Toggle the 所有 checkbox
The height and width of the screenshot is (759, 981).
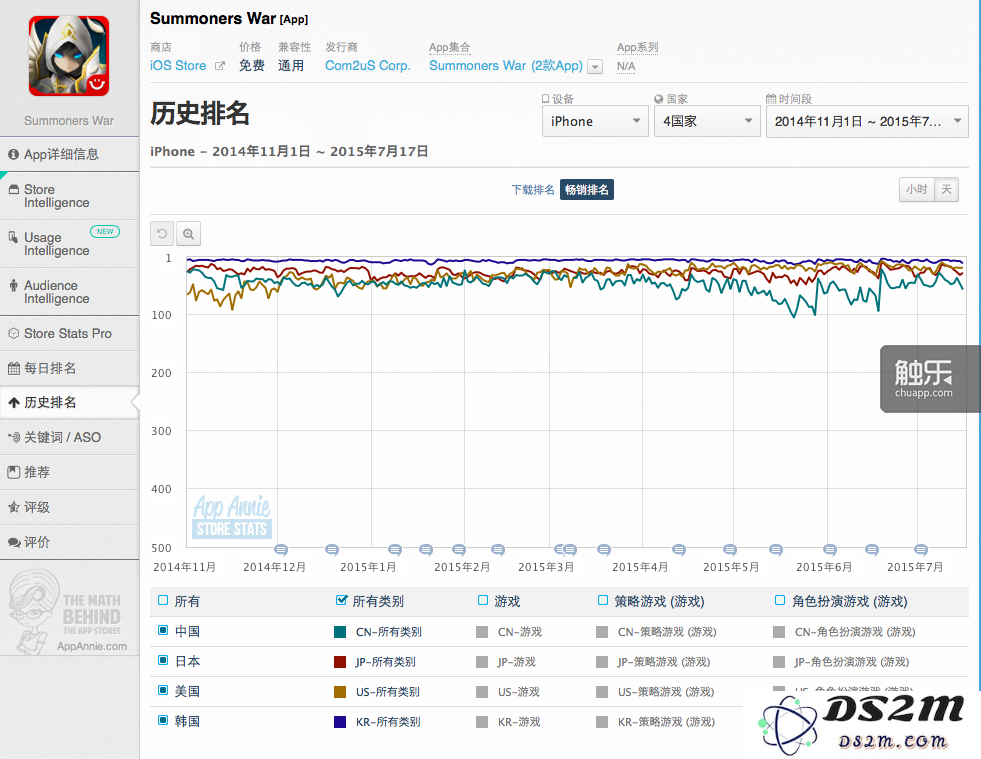pos(163,601)
